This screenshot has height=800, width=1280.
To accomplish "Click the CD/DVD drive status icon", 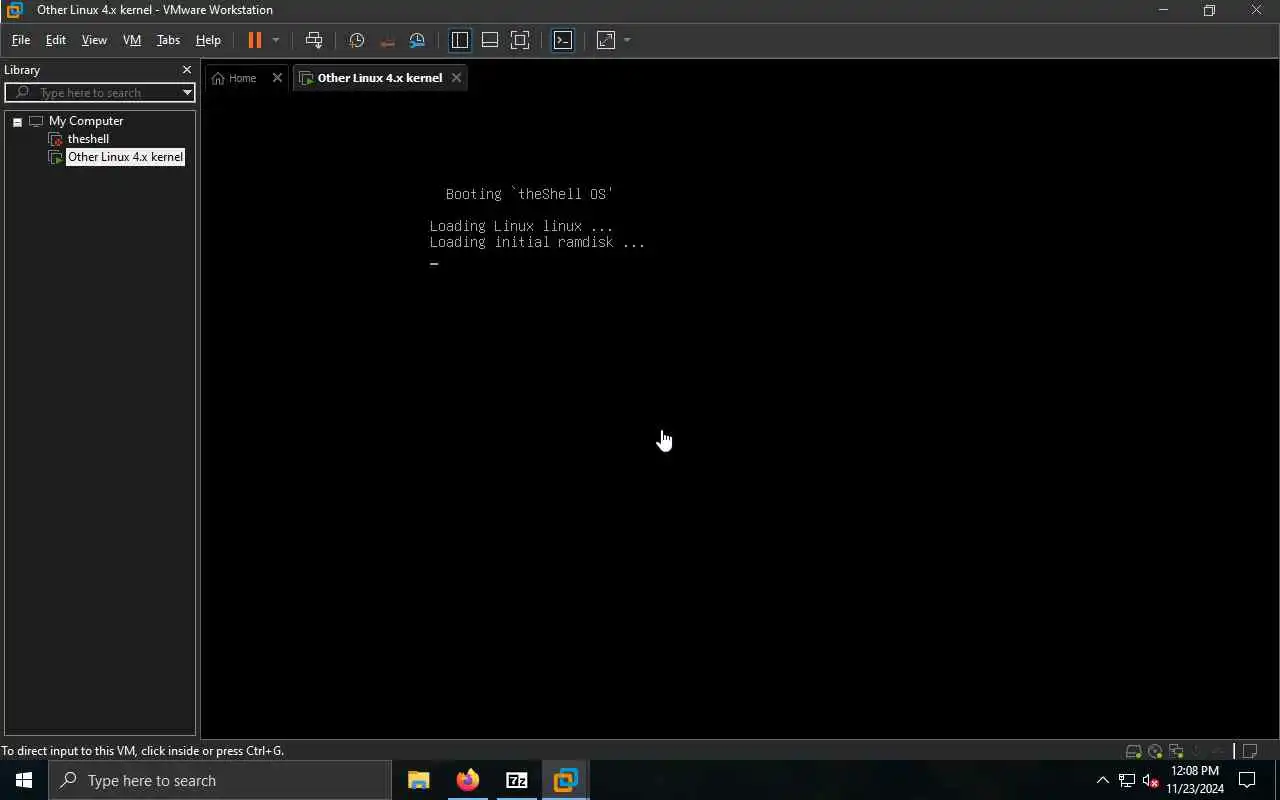I will click(1155, 751).
